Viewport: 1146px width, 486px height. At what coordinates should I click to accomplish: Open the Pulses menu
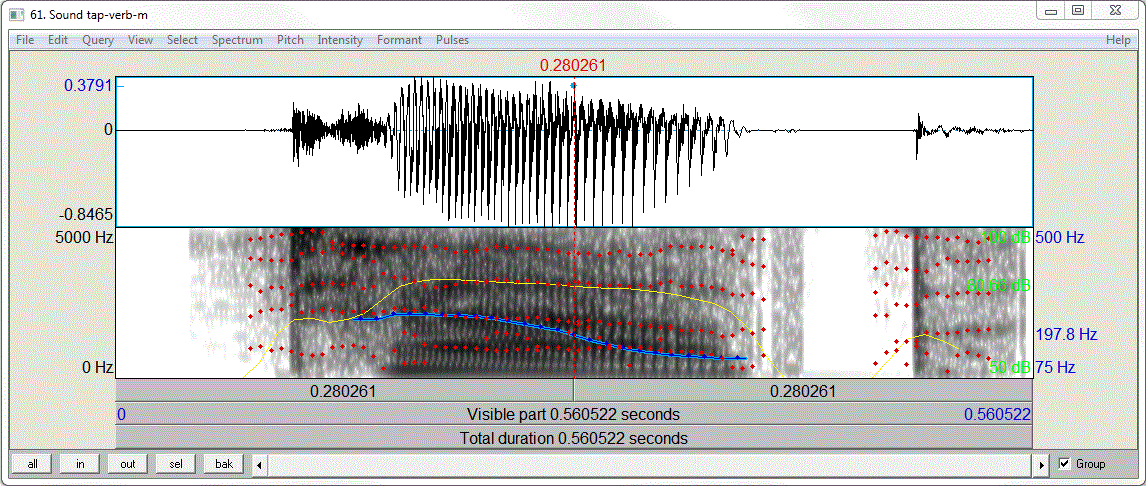(x=452, y=40)
